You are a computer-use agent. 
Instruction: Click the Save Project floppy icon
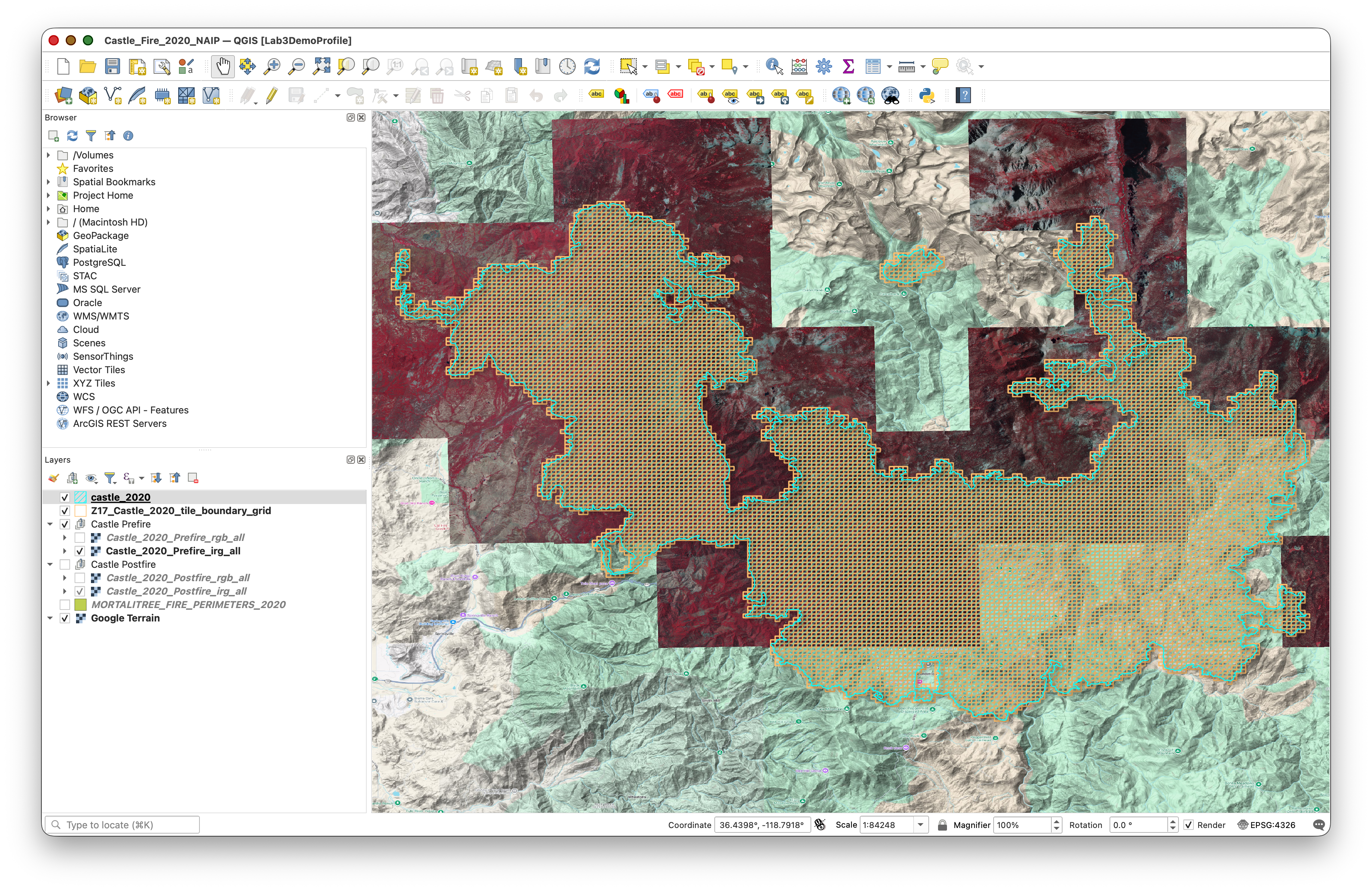point(113,66)
